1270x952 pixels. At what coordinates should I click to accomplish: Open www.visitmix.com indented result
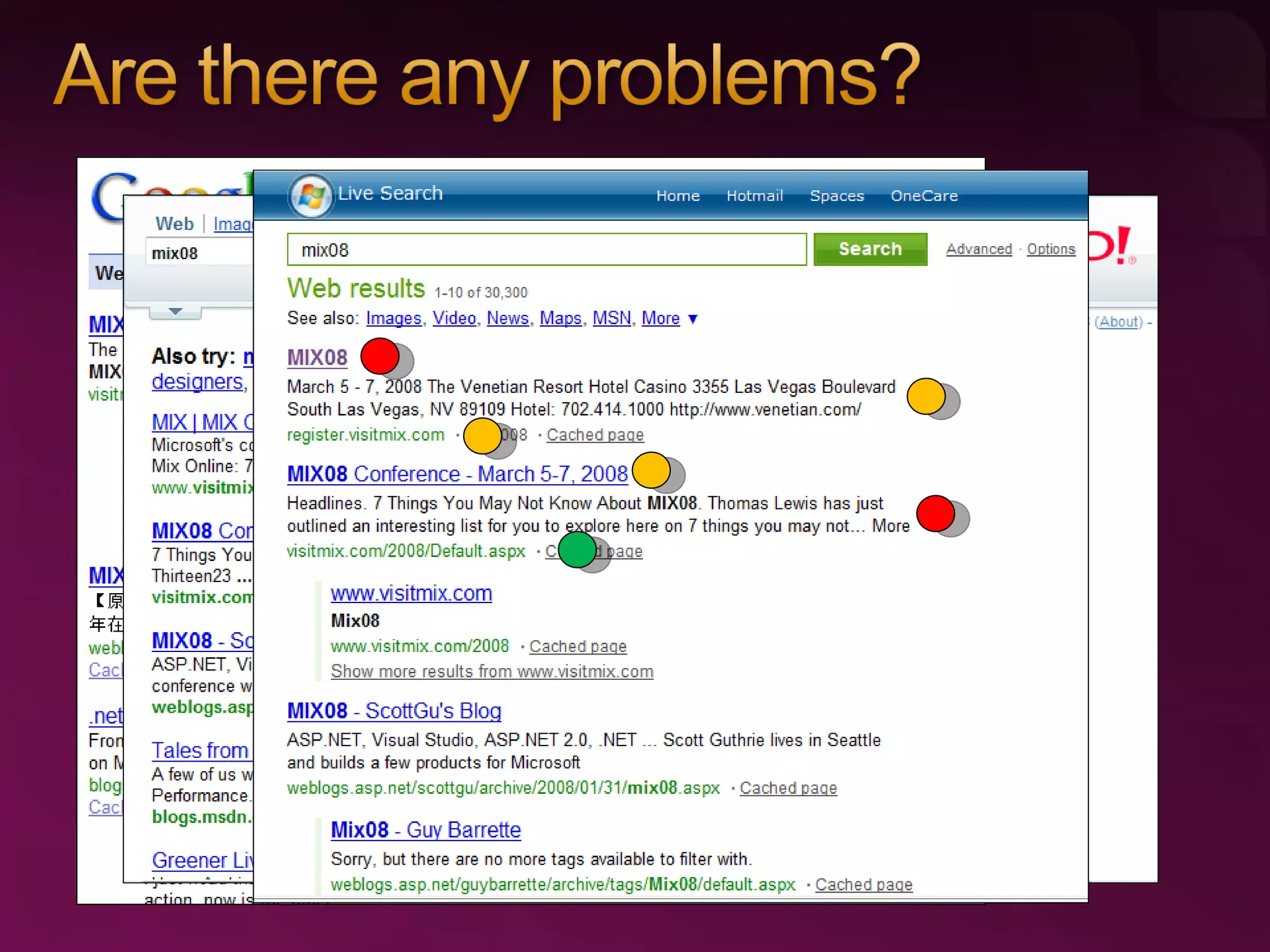click(x=411, y=594)
